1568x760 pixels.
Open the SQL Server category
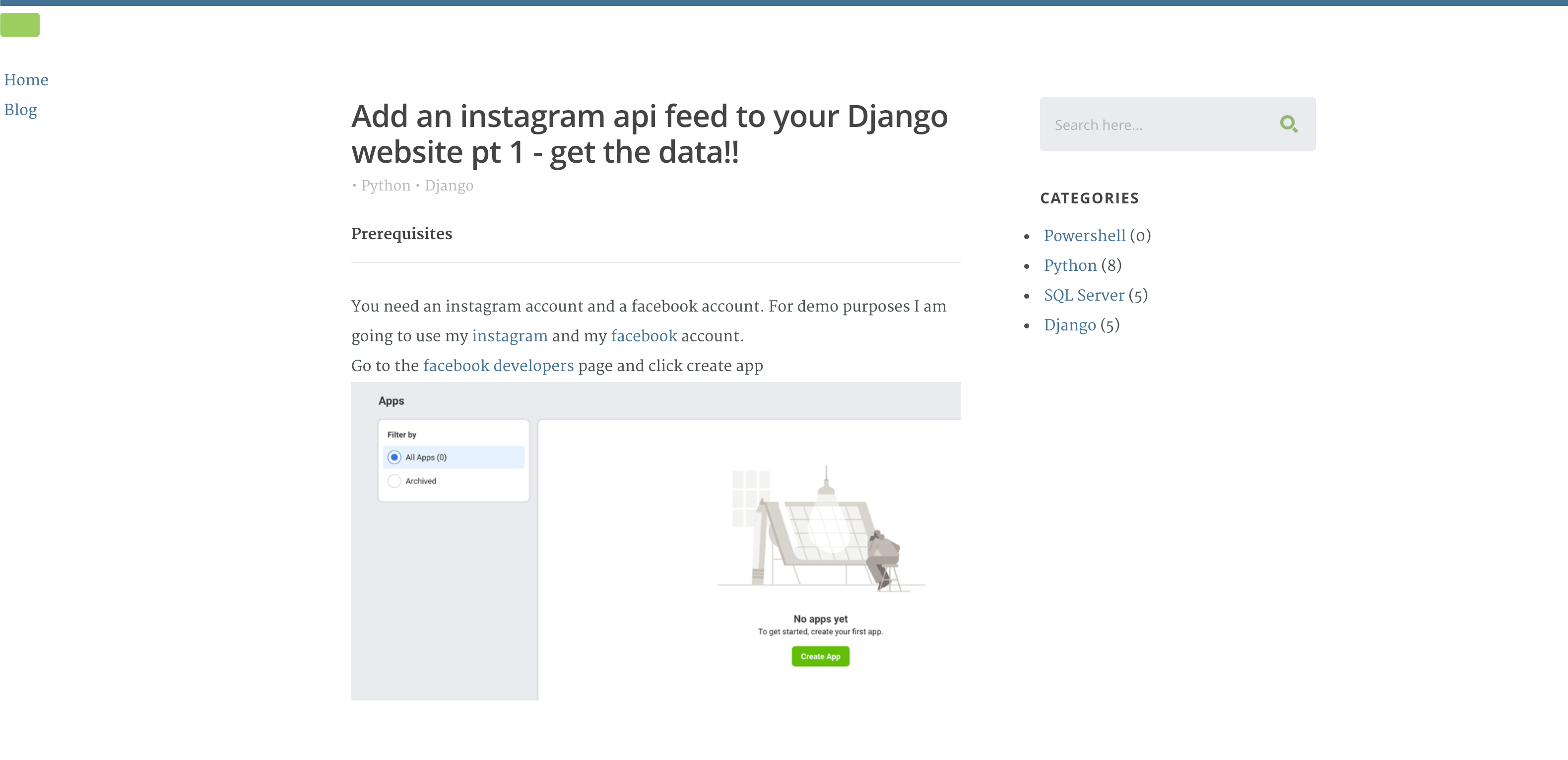pos(1084,295)
